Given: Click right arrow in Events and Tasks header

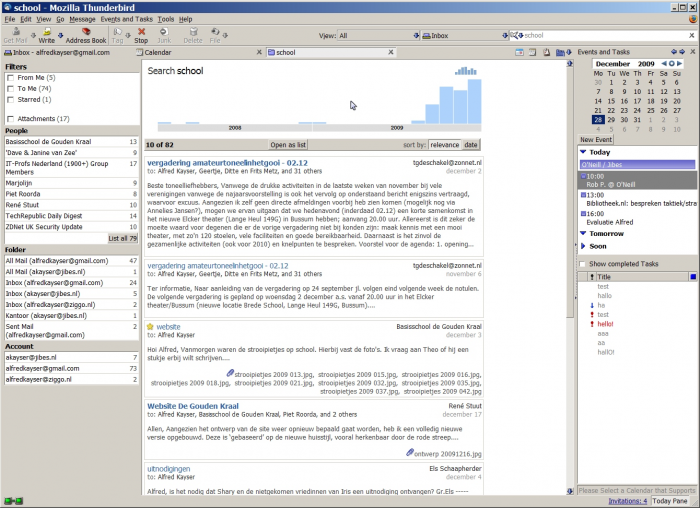Looking at the screenshot, I should (x=682, y=52).
